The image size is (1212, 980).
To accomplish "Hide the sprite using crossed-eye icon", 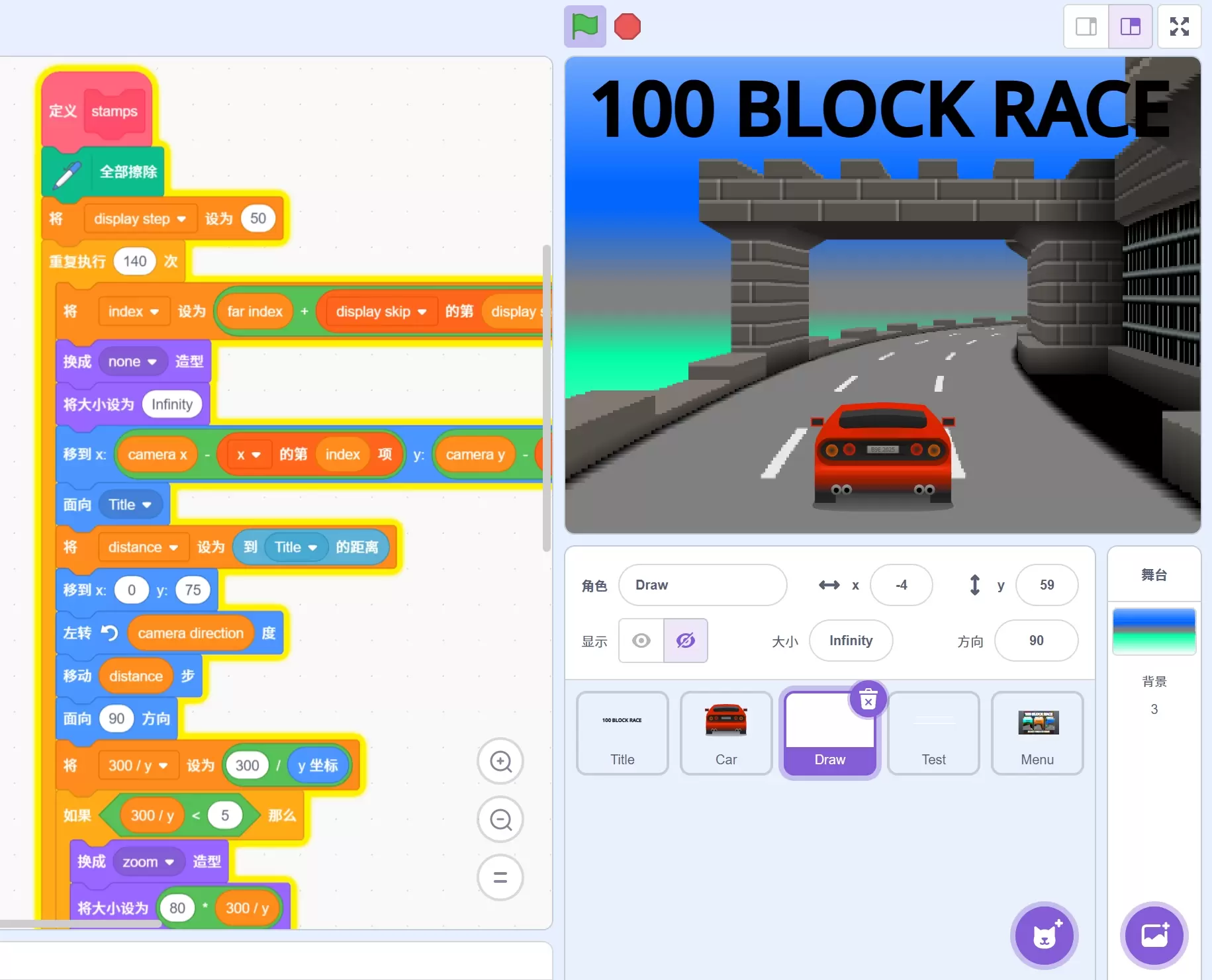I will (686, 641).
